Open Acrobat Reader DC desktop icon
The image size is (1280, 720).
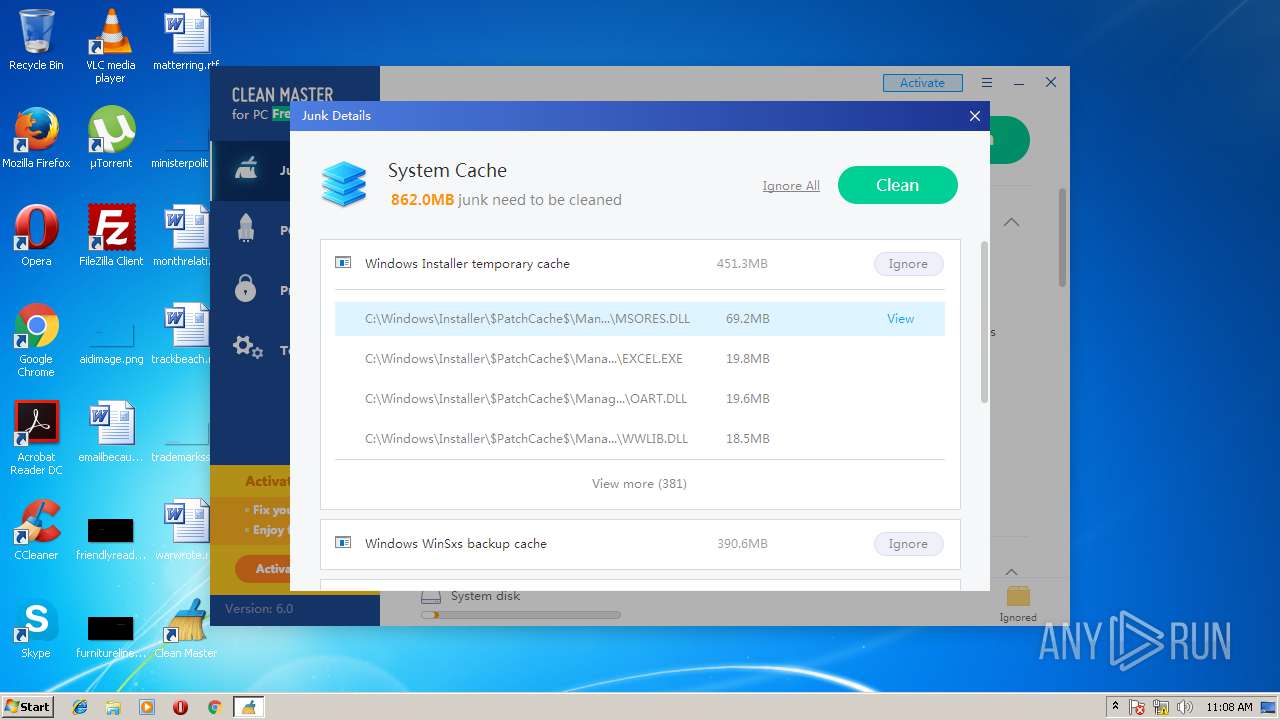point(36,424)
